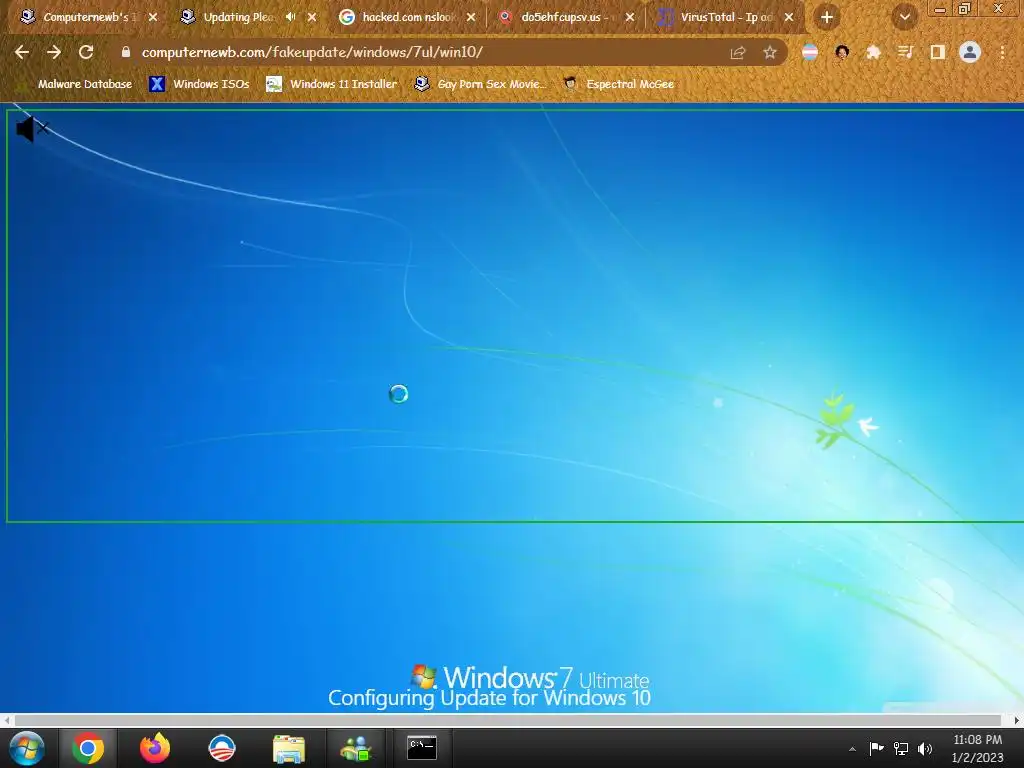View site security lock info
1024x768 pixels.
tap(126, 52)
